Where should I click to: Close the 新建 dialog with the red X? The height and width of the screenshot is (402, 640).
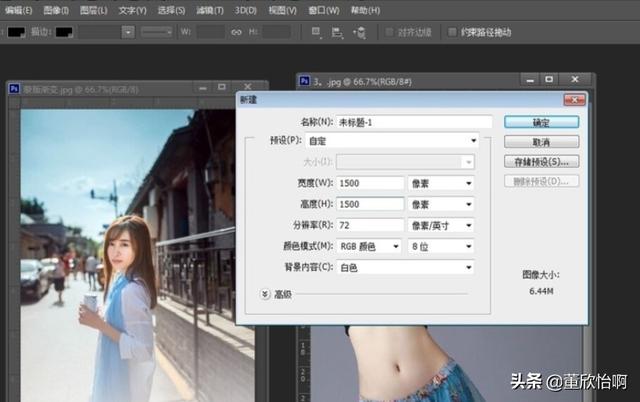click(574, 100)
